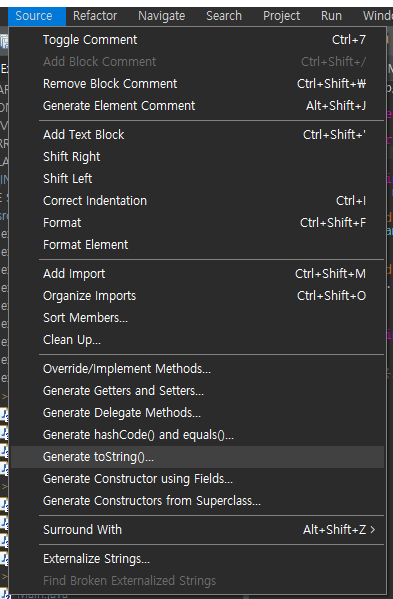Select Correct Indentation
393x599 pixels.
[197, 201]
